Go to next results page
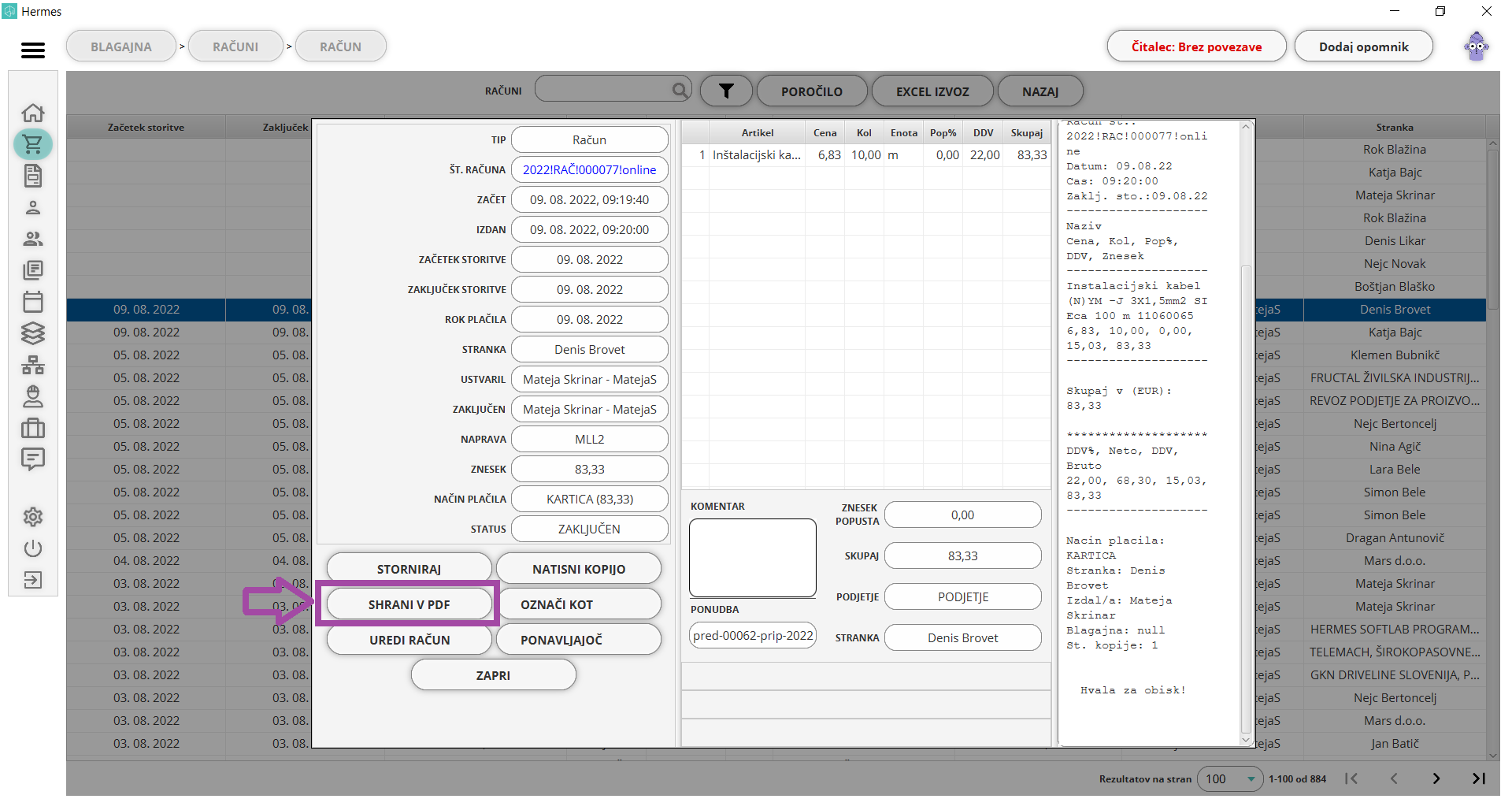 point(1436,778)
